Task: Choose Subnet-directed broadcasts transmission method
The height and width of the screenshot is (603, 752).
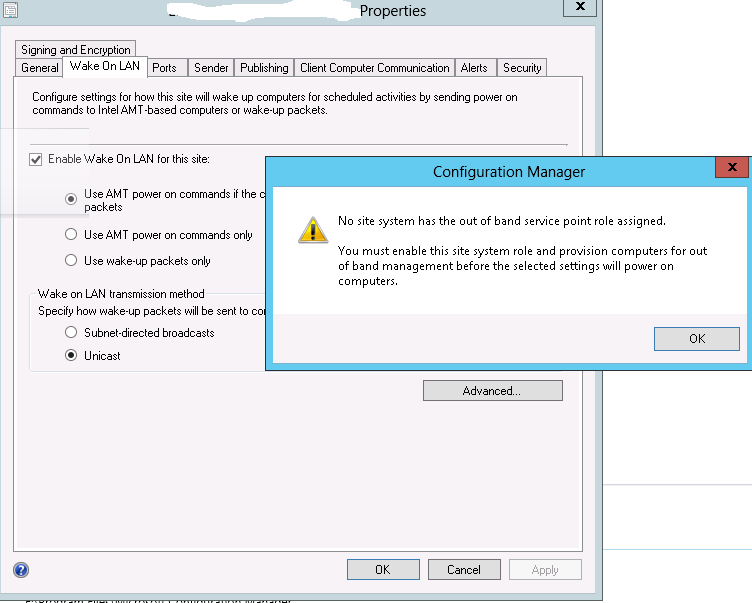Action: [71, 332]
